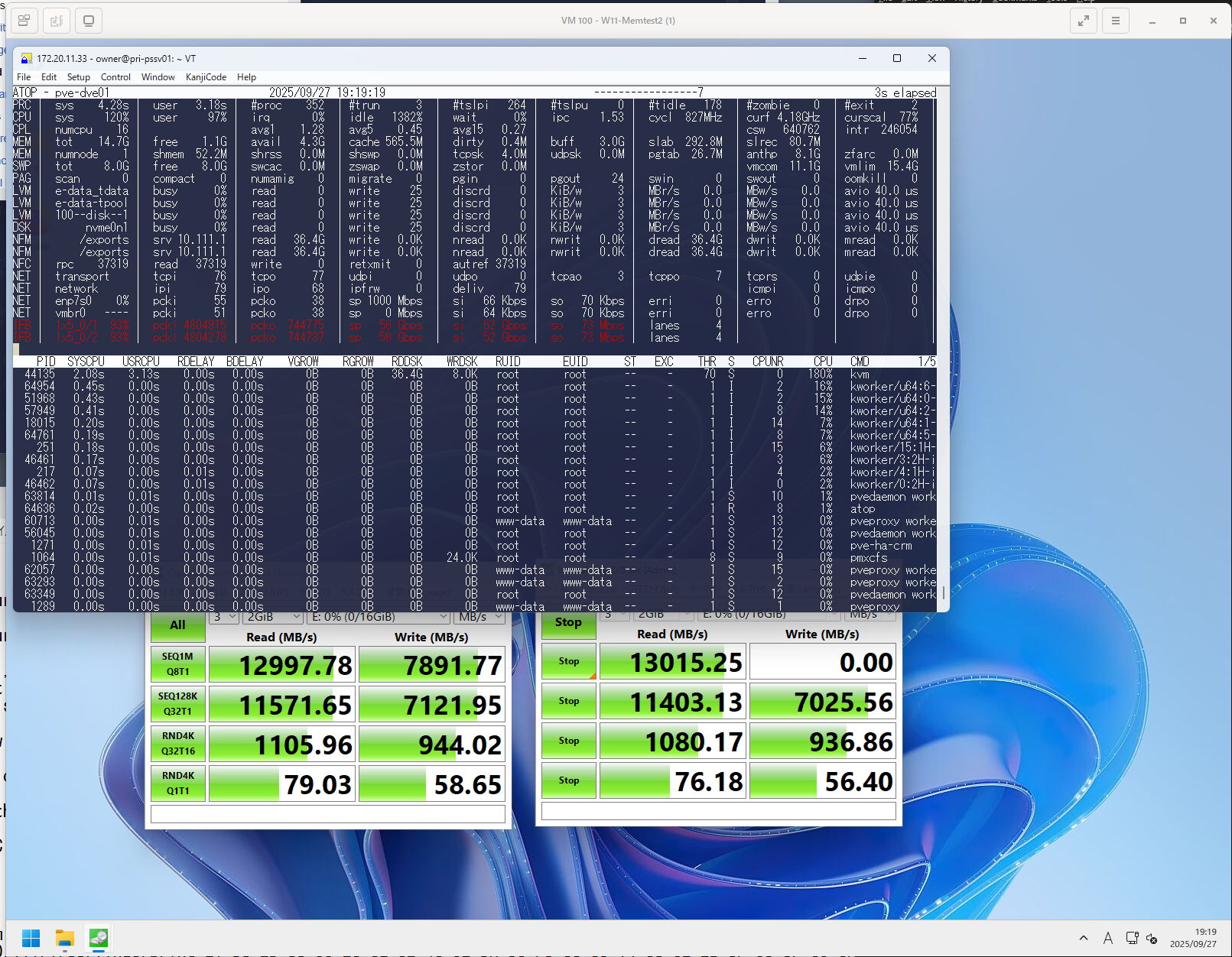Click Stop button beside the 76.18 read result
Image resolution: width=1232 pixels, height=957 pixels.
click(568, 780)
